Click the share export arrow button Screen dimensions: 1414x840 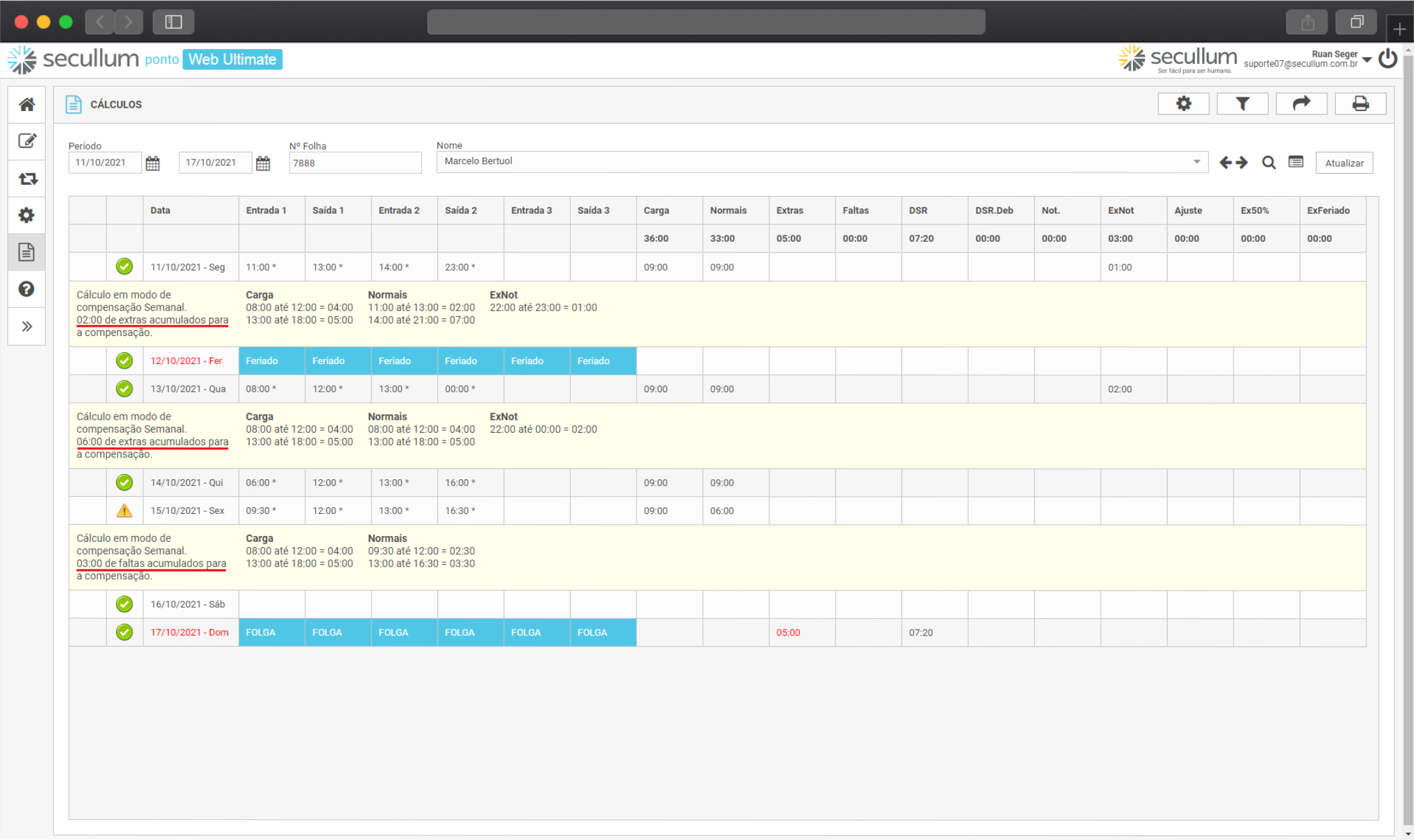click(x=1302, y=103)
